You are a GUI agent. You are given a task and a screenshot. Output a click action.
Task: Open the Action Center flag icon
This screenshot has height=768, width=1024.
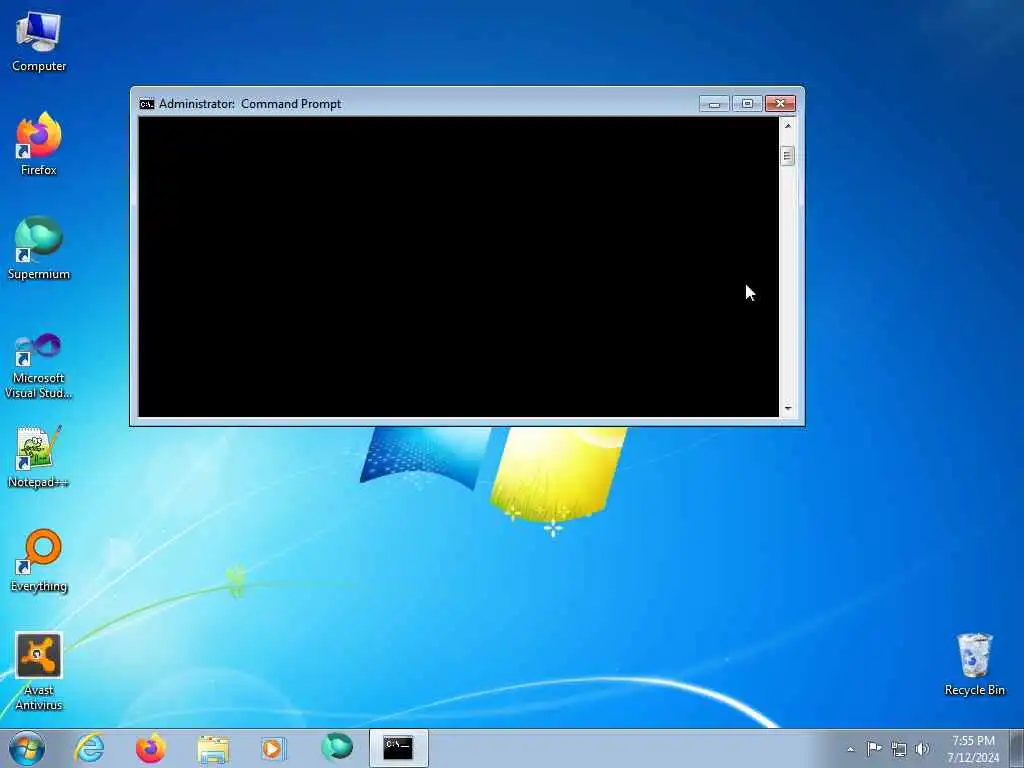click(x=874, y=748)
